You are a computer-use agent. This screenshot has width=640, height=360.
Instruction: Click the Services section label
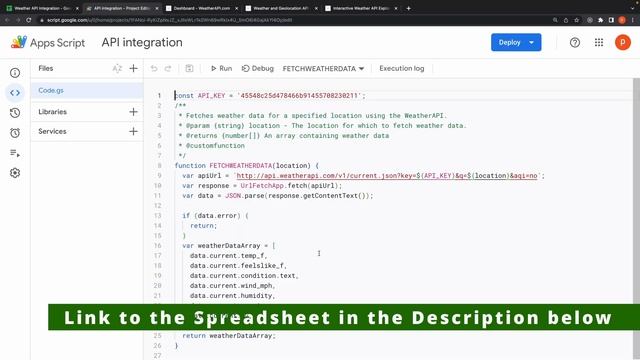coord(52,131)
